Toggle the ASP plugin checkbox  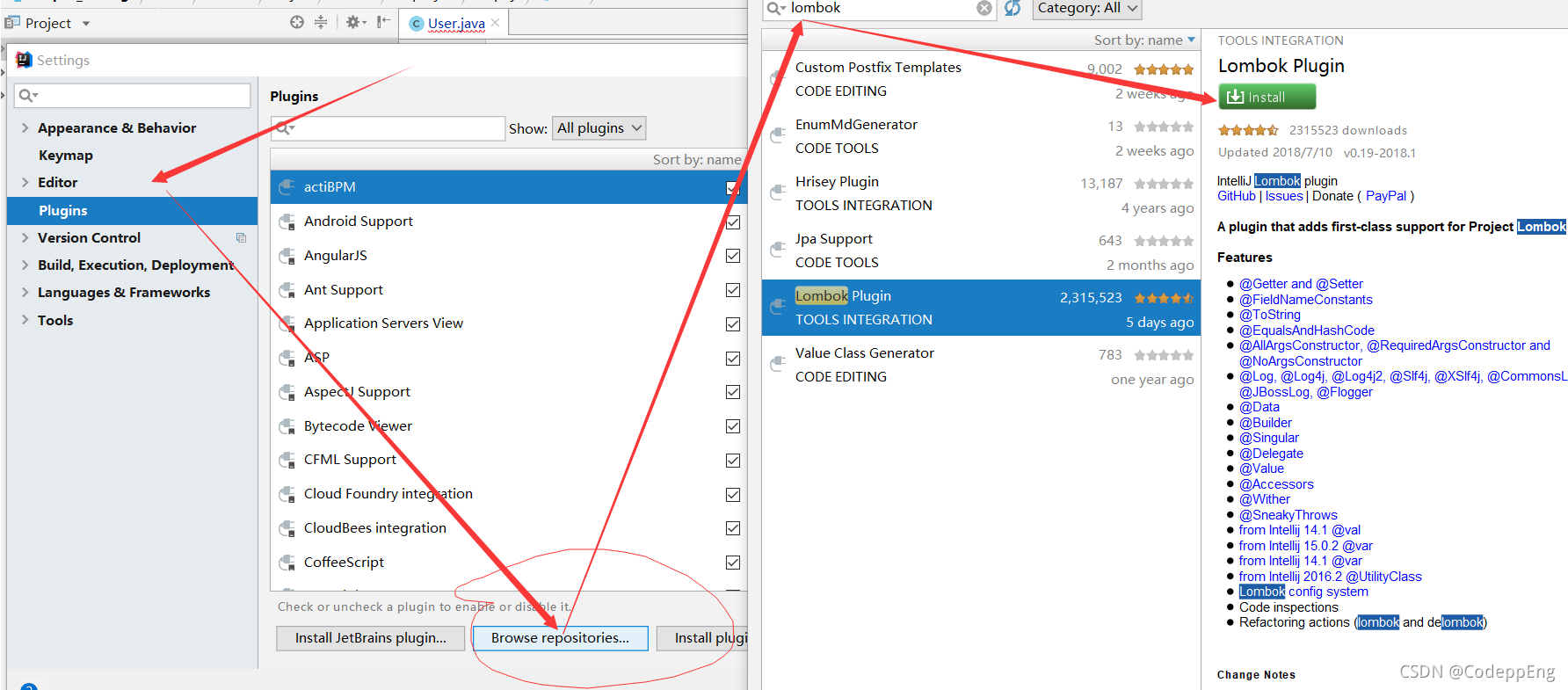733,359
